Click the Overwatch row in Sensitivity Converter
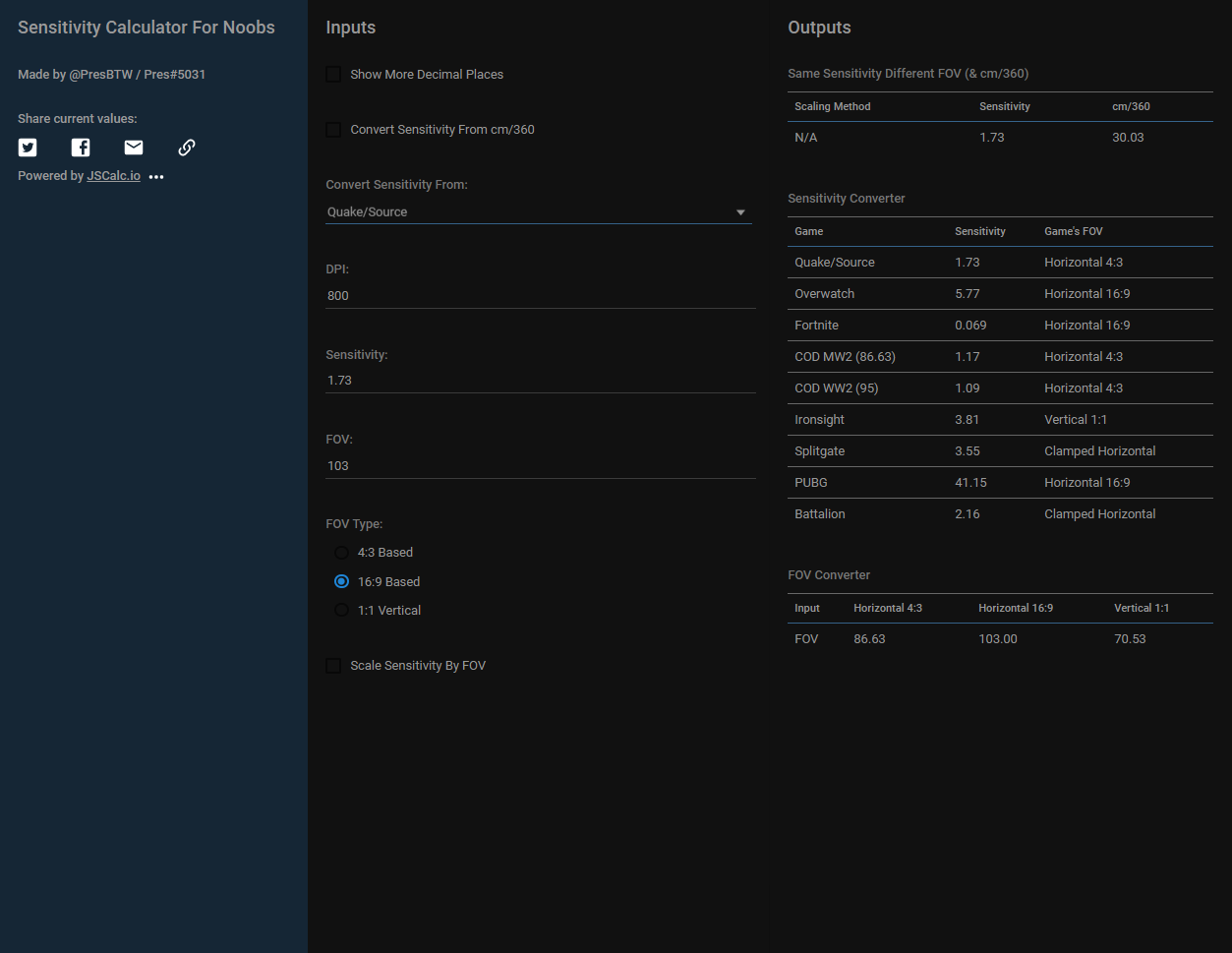This screenshot has height=953, width=1232. click(x=1000, y=294)
